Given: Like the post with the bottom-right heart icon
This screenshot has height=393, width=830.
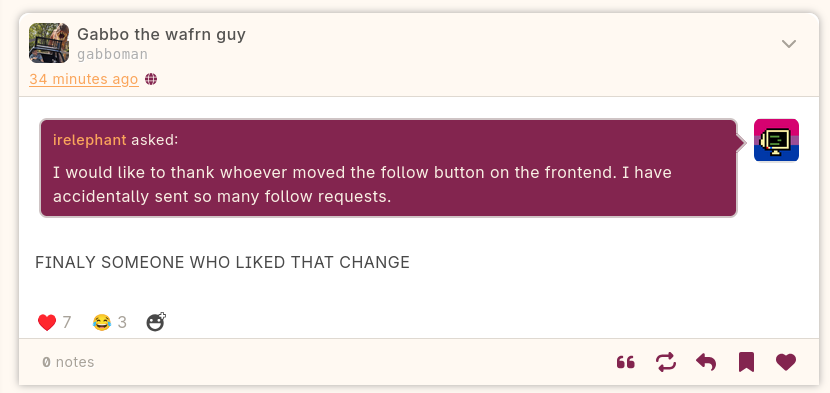Looking at the screenshot, I should tap(786, 362).
